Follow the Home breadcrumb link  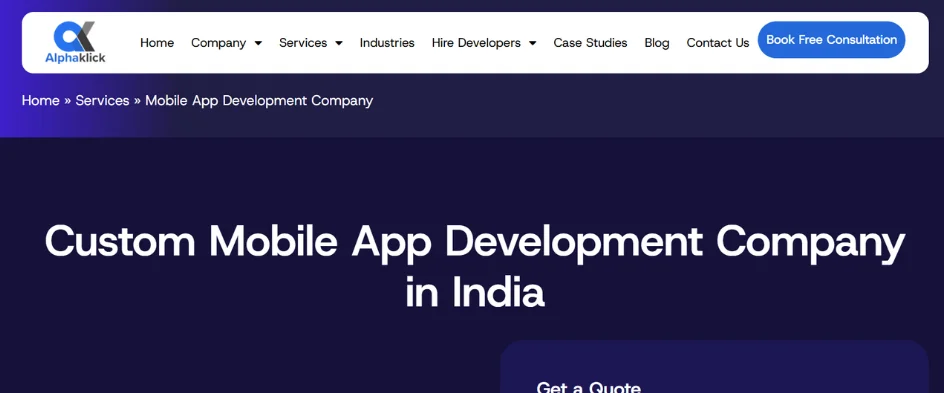[x=40, y=101]
